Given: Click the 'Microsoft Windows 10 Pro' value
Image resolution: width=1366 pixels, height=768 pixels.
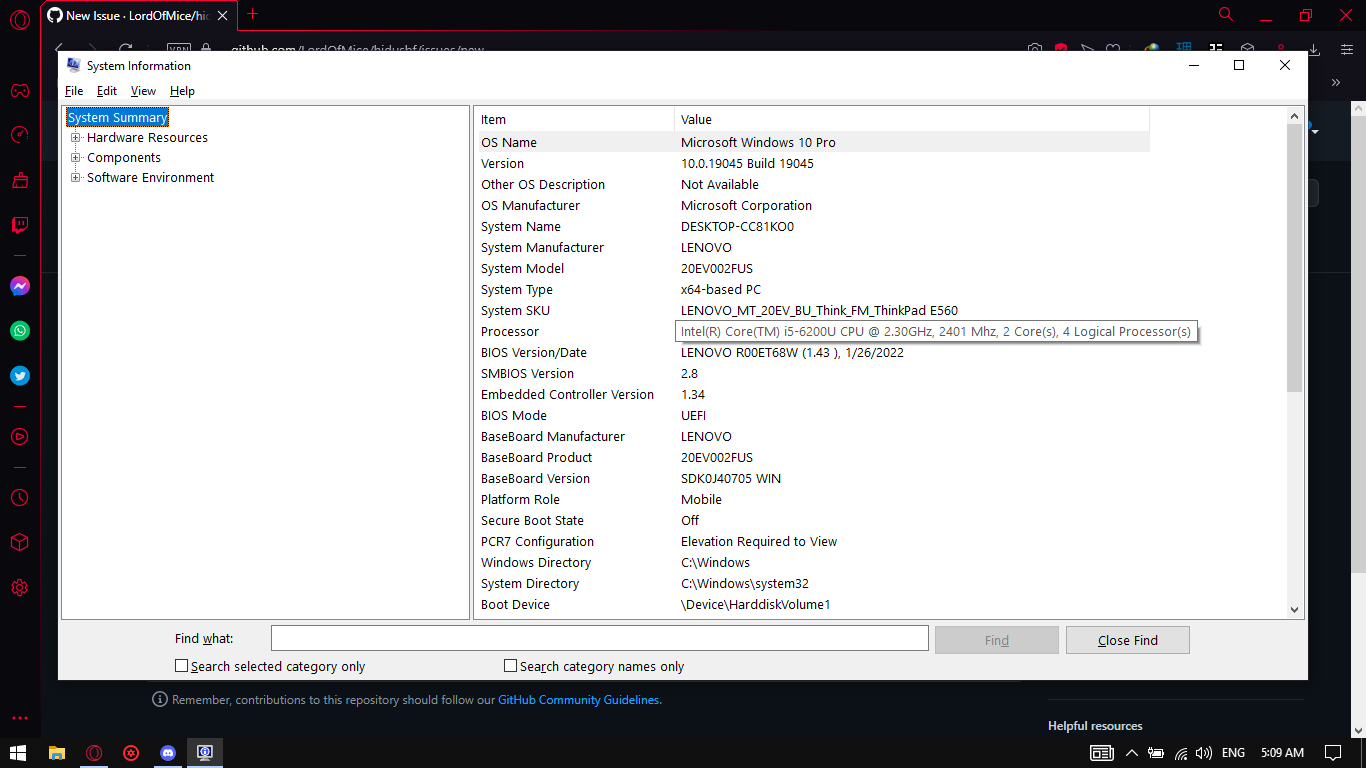Looking at the screenshot, I should click(x=758, y=143).
